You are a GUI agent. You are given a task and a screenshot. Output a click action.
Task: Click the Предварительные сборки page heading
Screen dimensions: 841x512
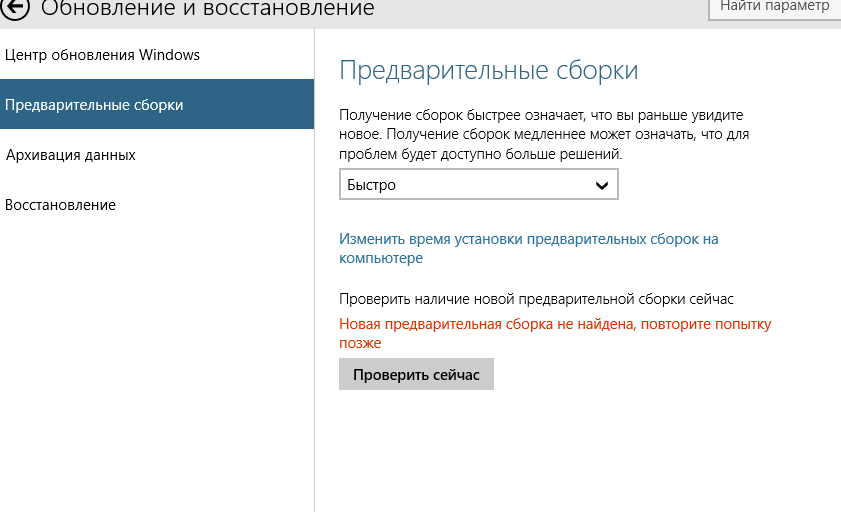(489, 70)
